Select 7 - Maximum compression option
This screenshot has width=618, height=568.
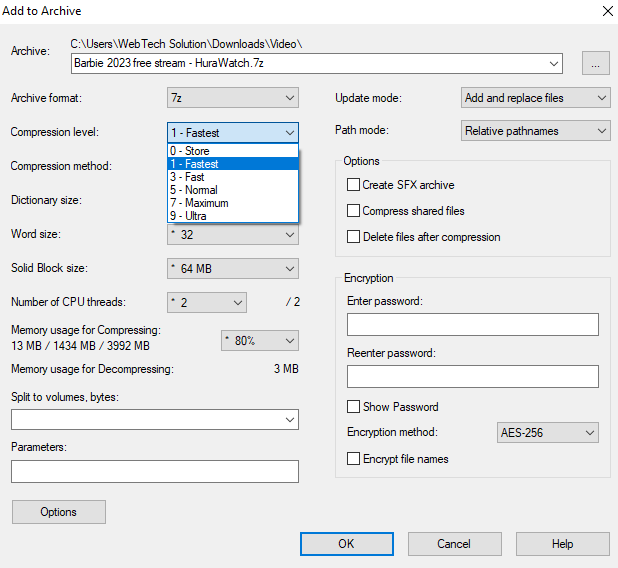click(x=233, y=203)
